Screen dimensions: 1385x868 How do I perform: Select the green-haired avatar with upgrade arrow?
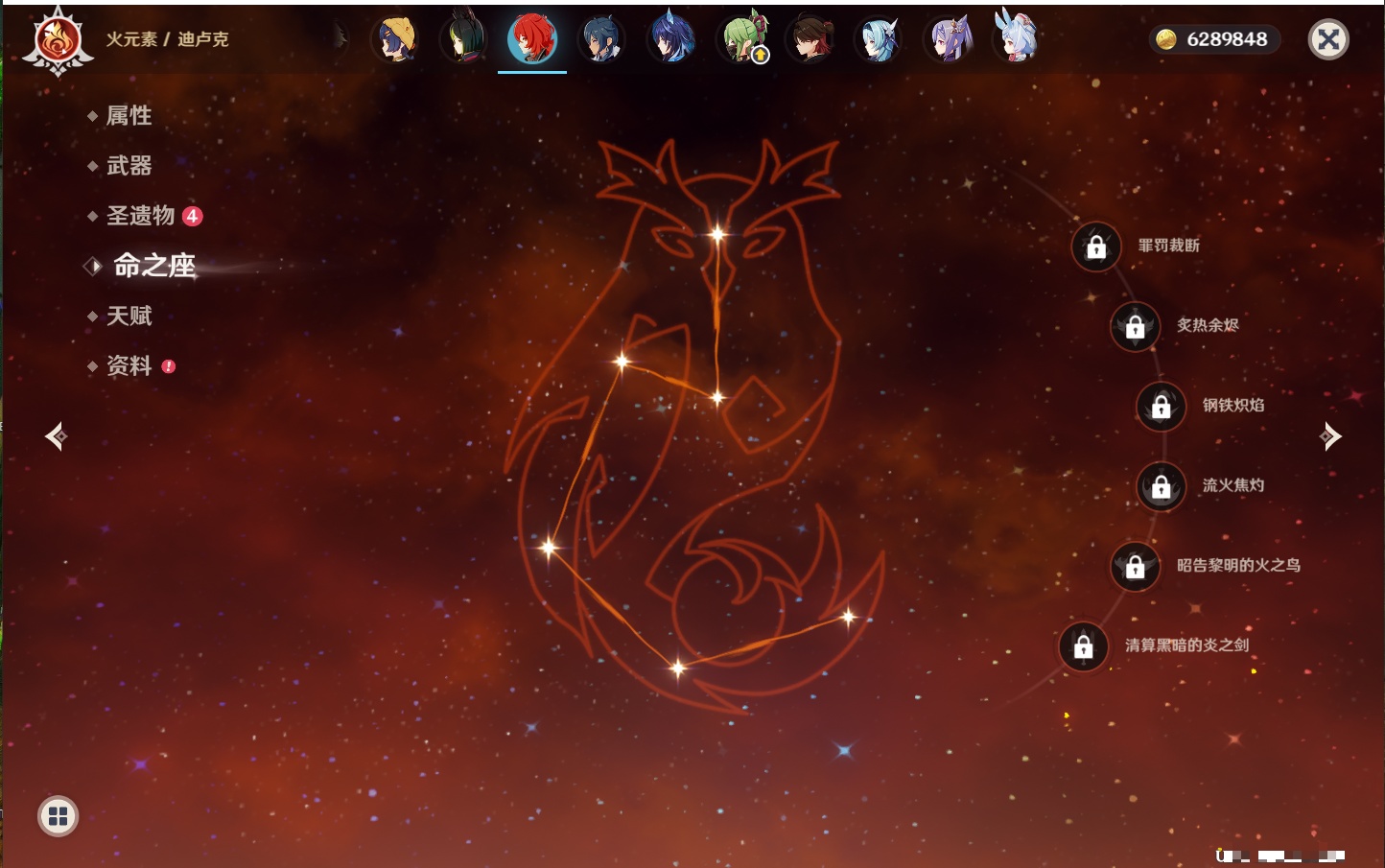point(743,38)
